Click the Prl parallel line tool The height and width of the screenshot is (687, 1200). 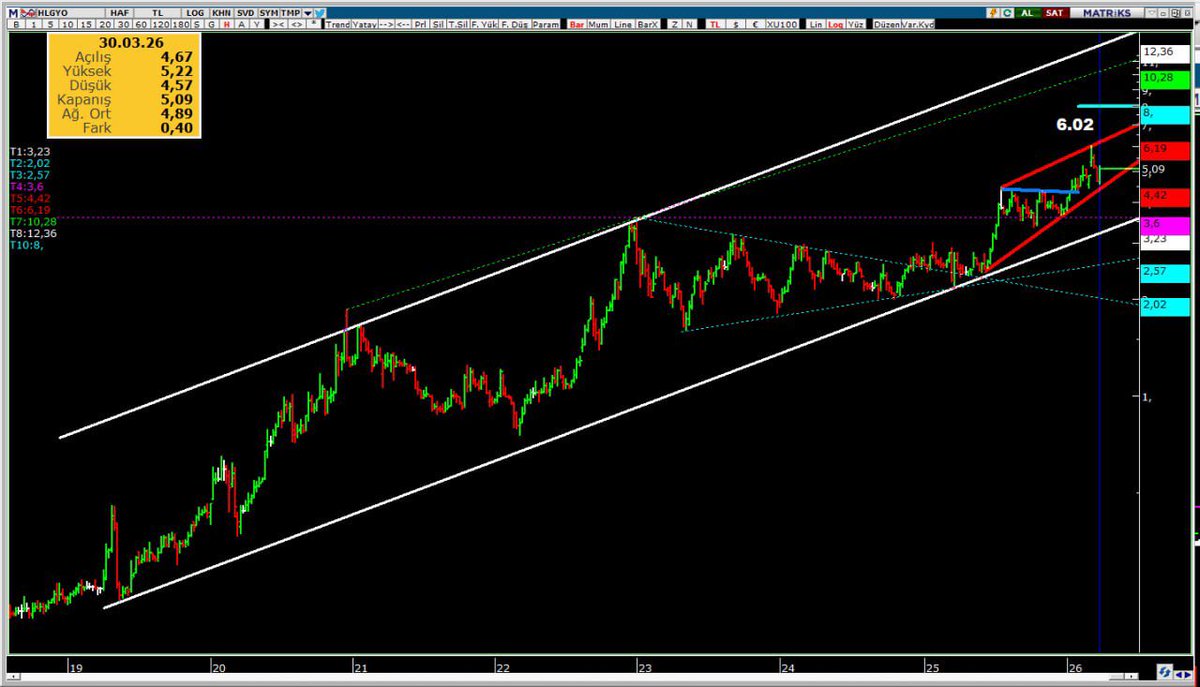[x=421, y=24]
